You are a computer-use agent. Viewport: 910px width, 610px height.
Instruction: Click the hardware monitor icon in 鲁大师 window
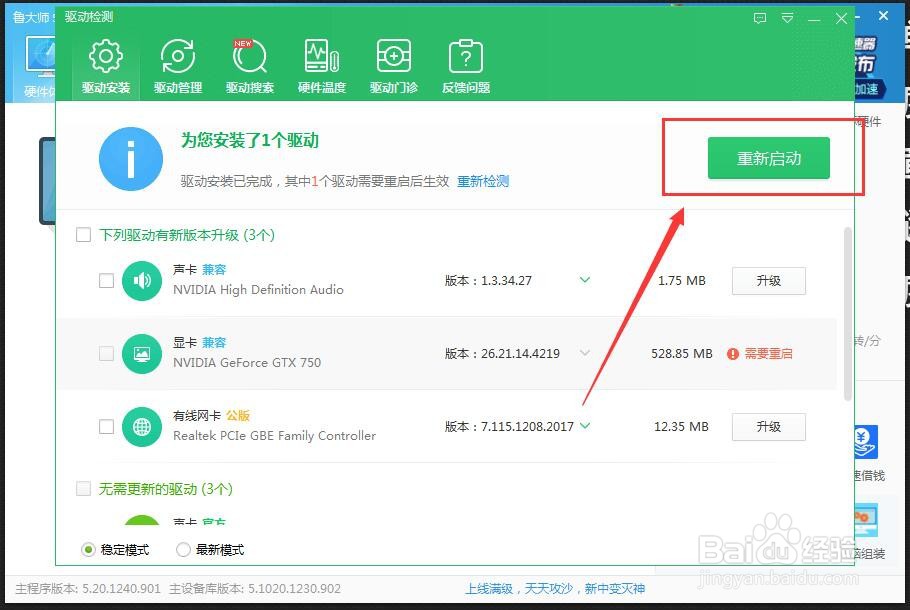(39, 57)
